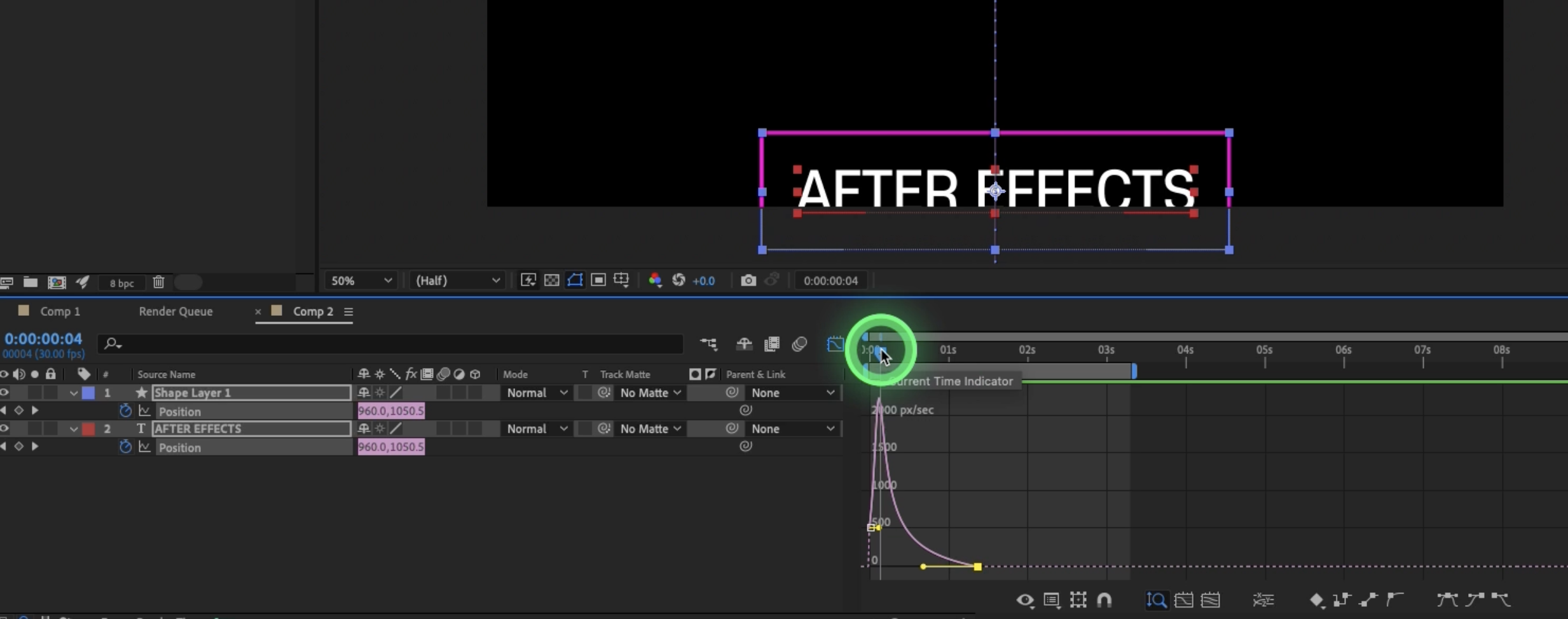Click the viewer preview time 0:00:00:04
The width and height of the screenshot is (1568, 619).
[830, 281]
